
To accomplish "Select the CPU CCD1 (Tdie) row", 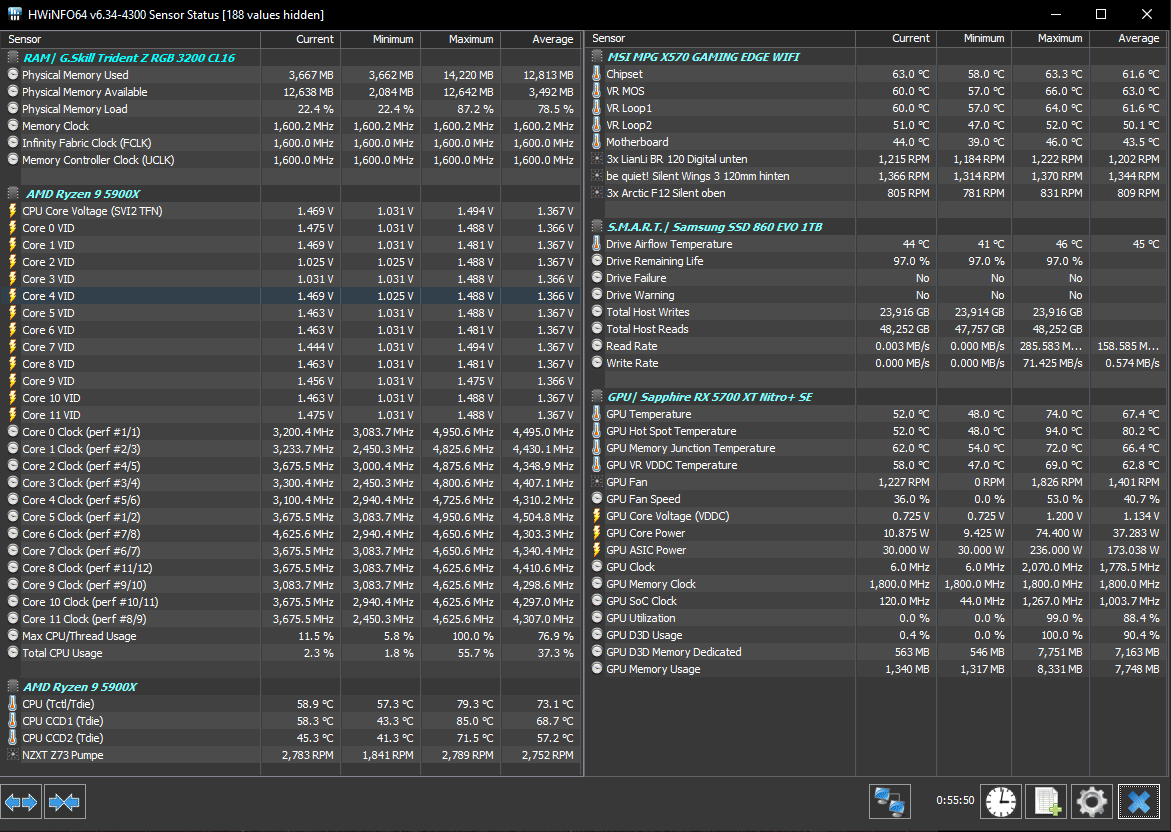I will tap(291, 721).
